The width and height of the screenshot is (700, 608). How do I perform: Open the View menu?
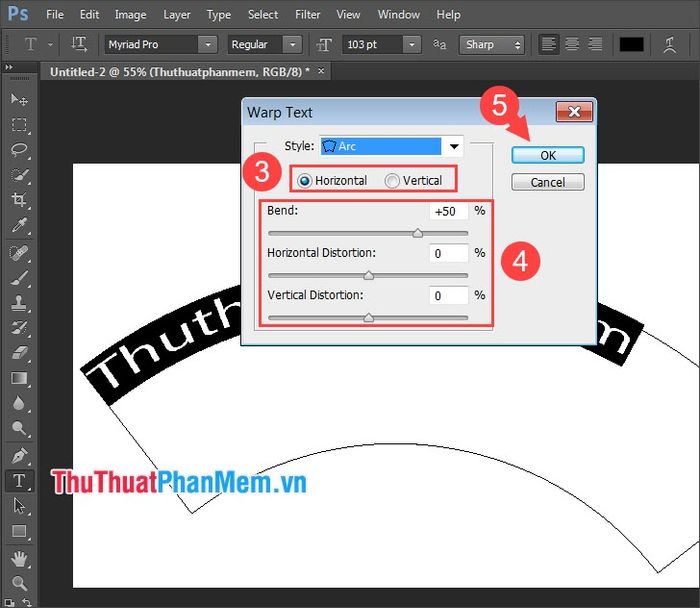[x=348, y=15]
